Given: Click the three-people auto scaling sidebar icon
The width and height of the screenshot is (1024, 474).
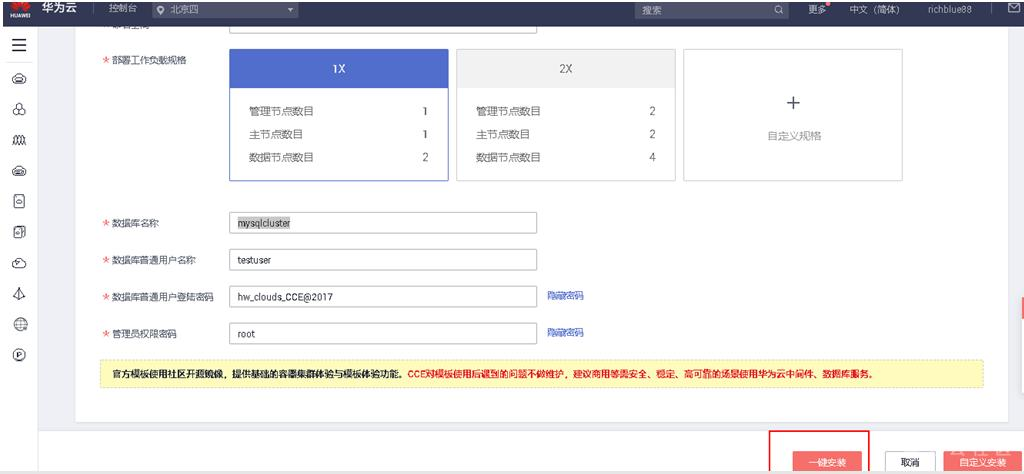Looking at the screenshot, I should pyautogui.click(x=19, y=140).
